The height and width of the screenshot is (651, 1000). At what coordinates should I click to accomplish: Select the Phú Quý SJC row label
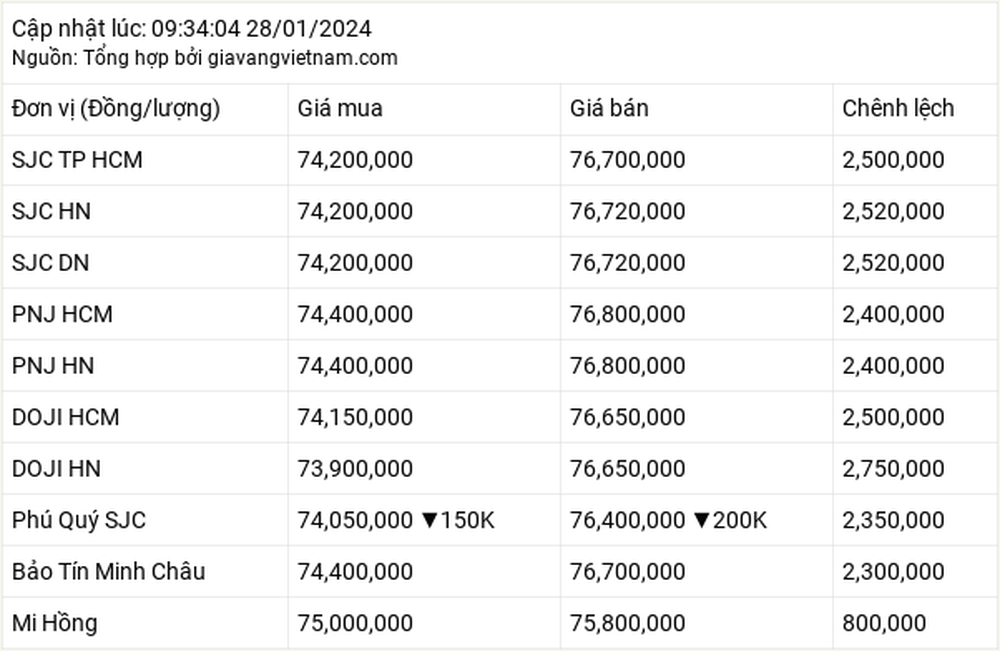pos(79,521)
